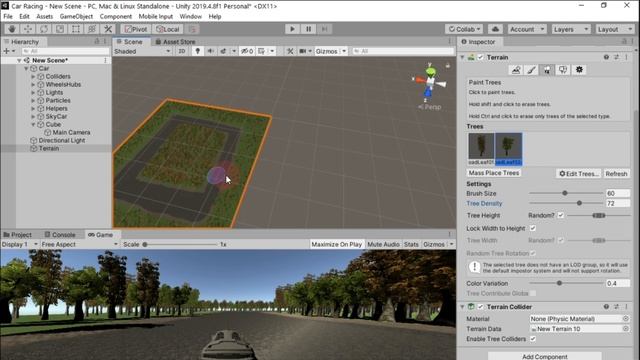Viewport: 640px width, 360px height.
Task: Open cloud services panel
Action: point(495,29)
